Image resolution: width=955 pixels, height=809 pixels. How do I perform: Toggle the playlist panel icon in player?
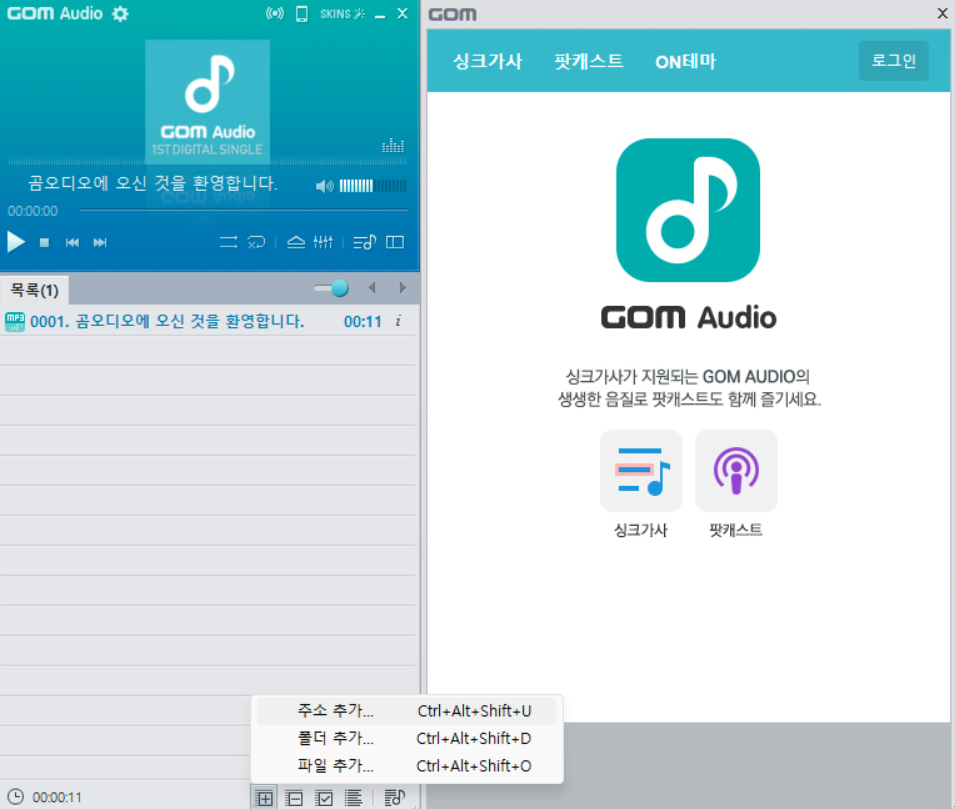pyautogui.click(x=364, y=242)
